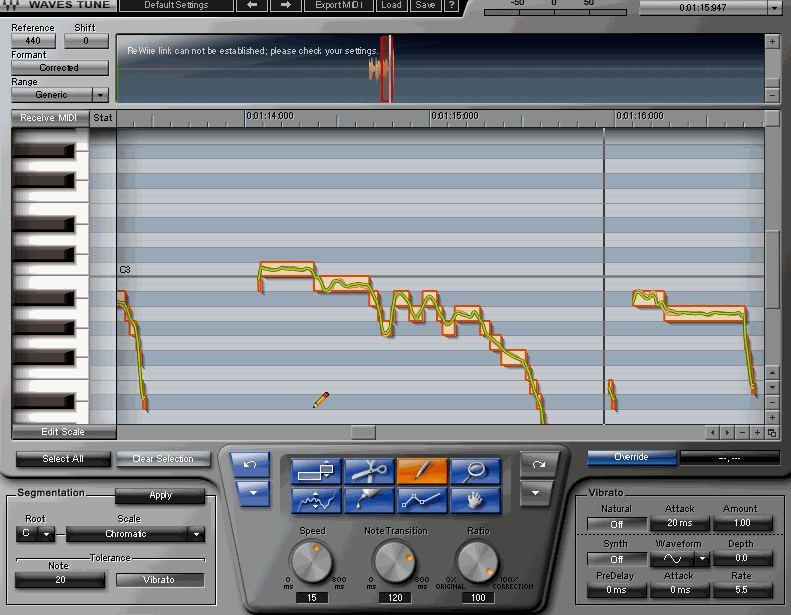Select the Note tool icon
791x615 pixels.
coord(316,471)
